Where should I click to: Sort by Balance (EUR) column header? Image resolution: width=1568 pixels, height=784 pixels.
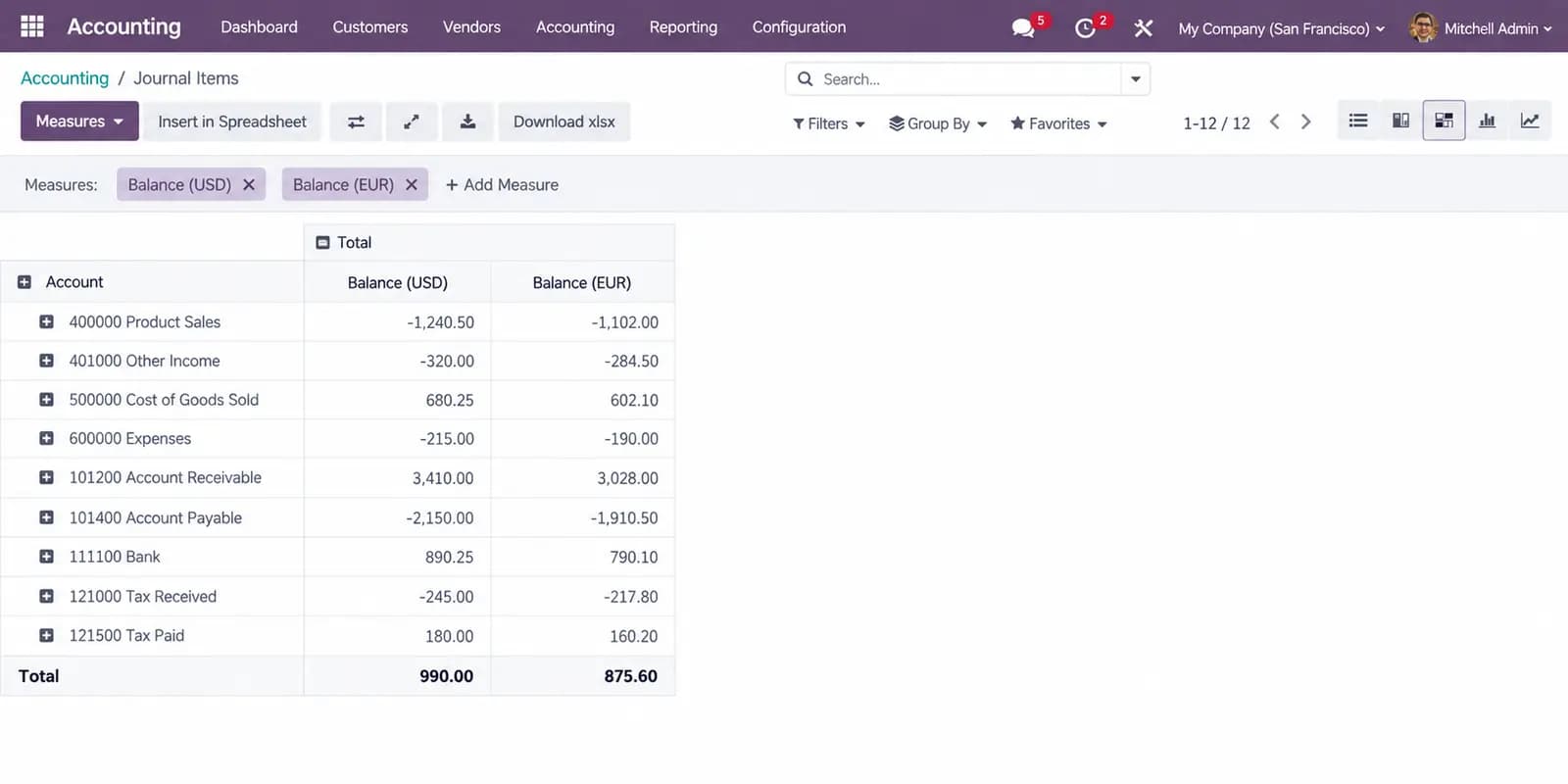(582, 282)
